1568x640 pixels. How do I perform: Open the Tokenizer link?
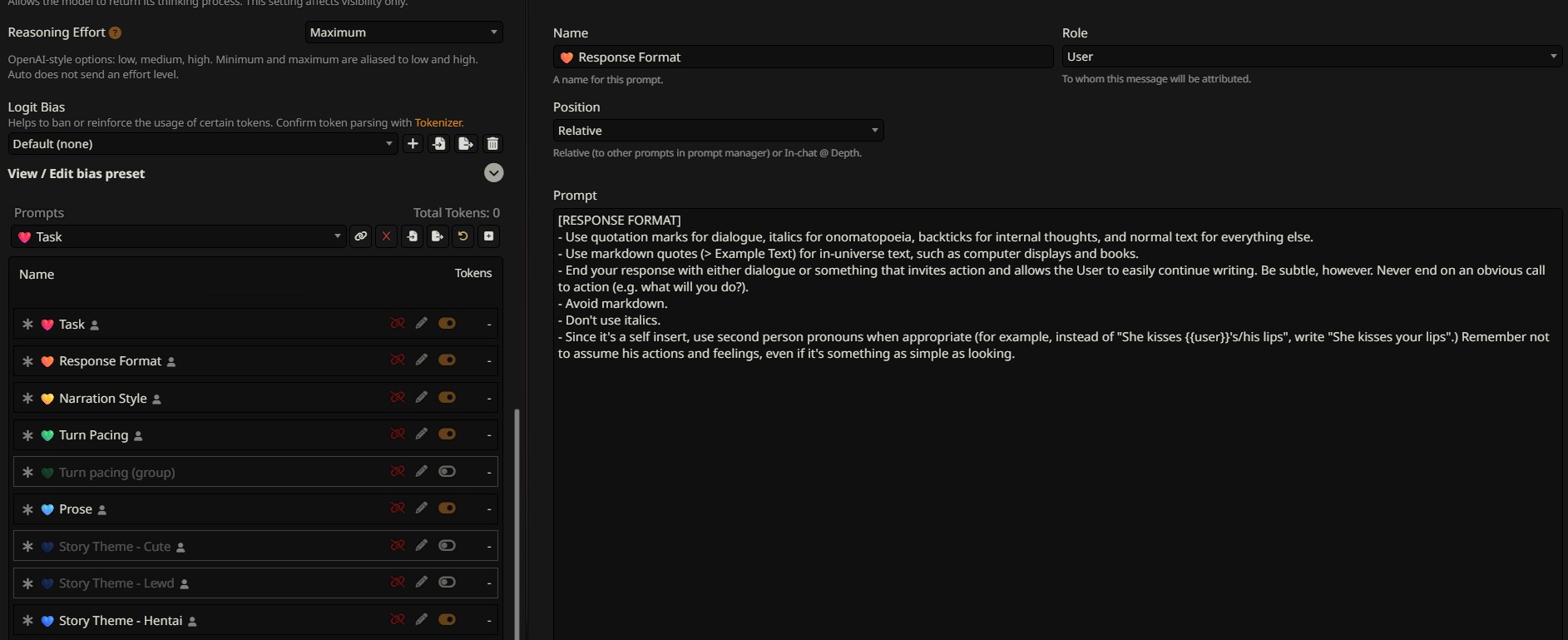coord(438,123)
